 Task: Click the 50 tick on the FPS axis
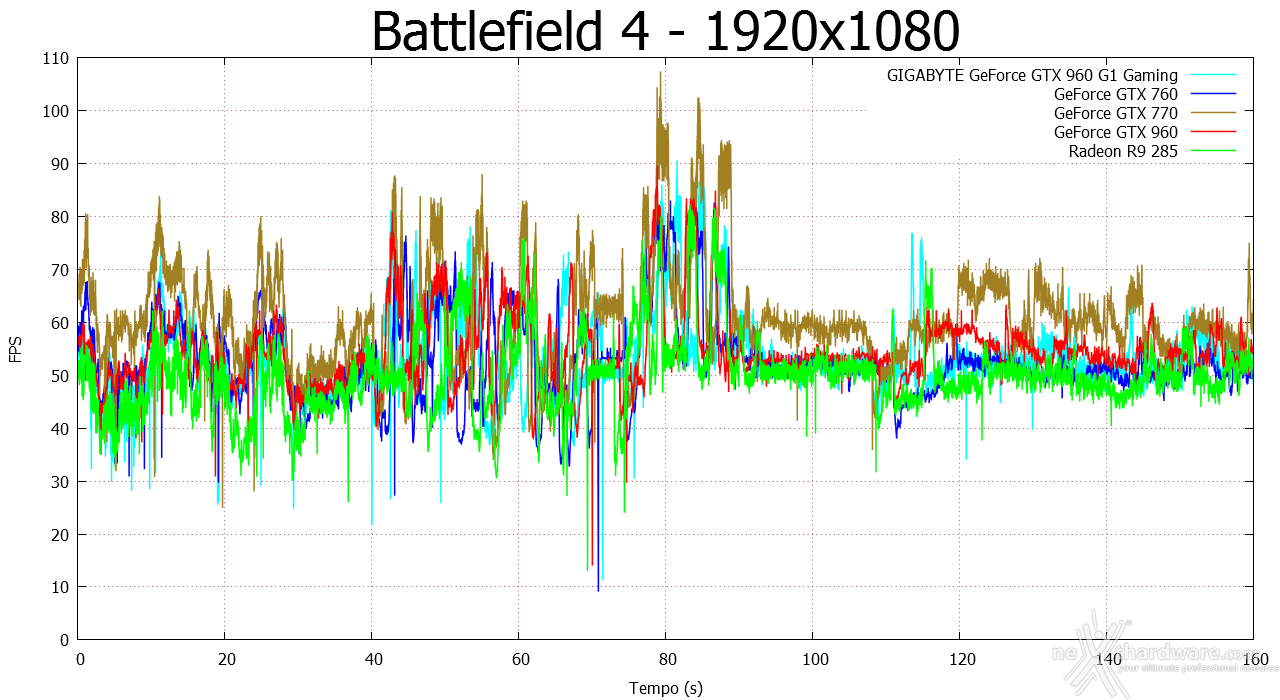coord(60,376)
